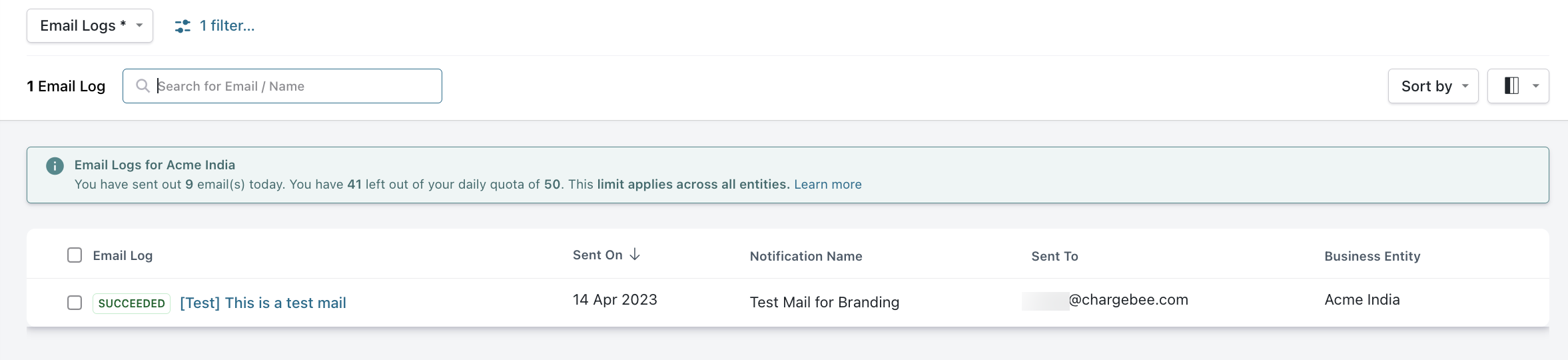Image resolution: width=1568 pixels, height=360 pixels.
Task: Open the Email Logs dropdown
Action: coord(90,26)
